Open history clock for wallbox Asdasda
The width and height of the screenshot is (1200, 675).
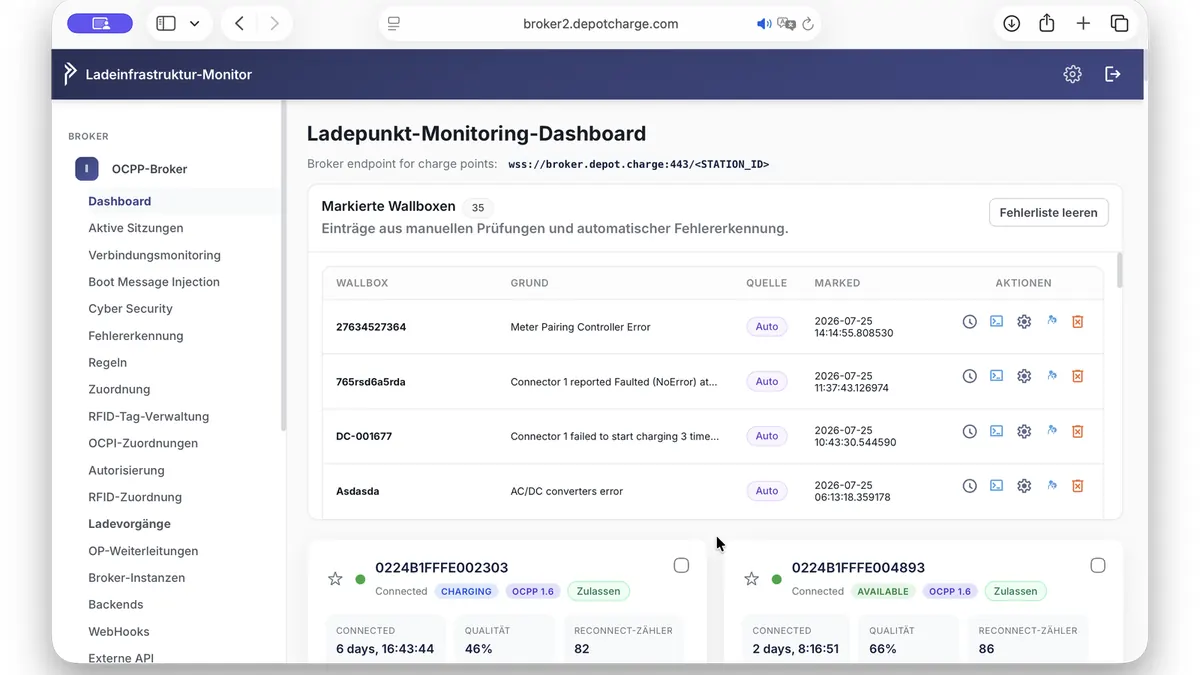969,486
